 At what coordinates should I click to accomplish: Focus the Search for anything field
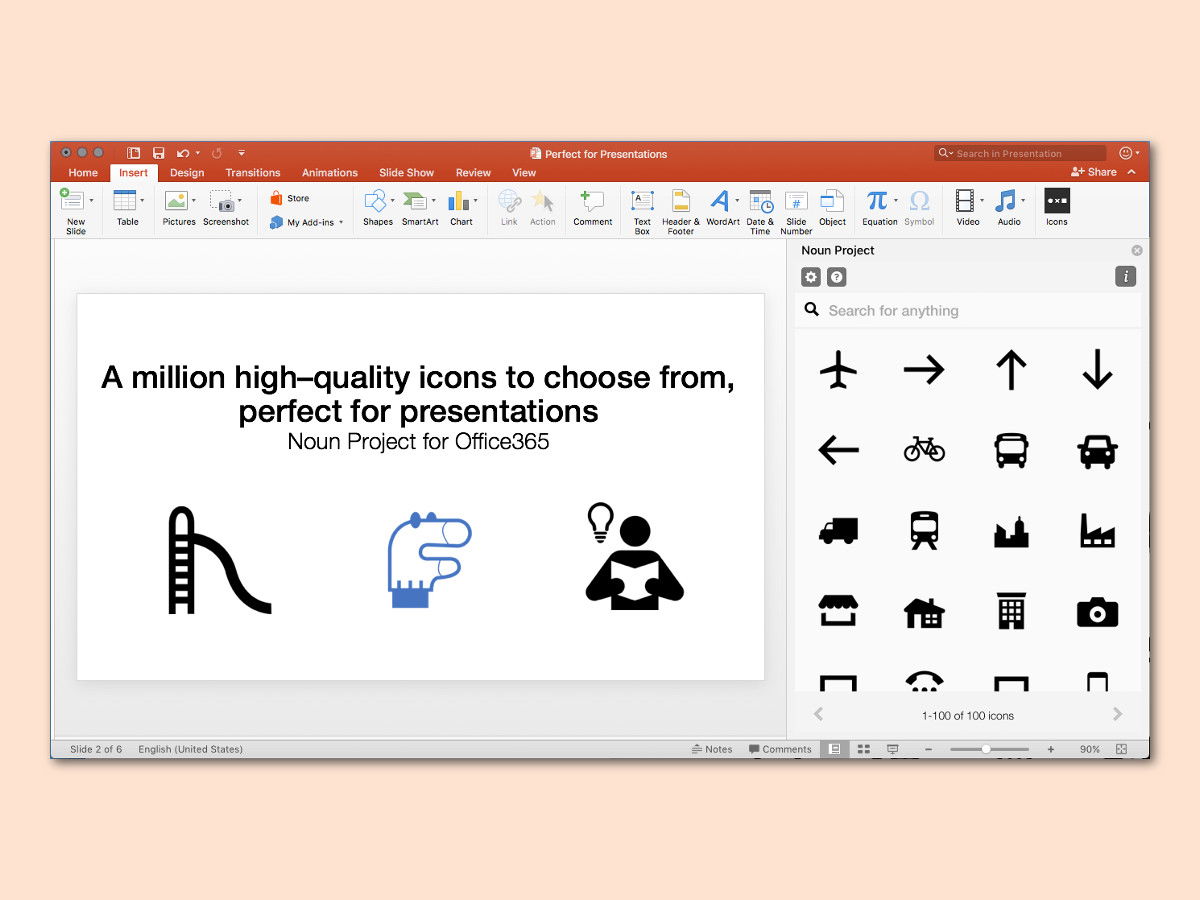pyautogui.click(x=968, y=311)
